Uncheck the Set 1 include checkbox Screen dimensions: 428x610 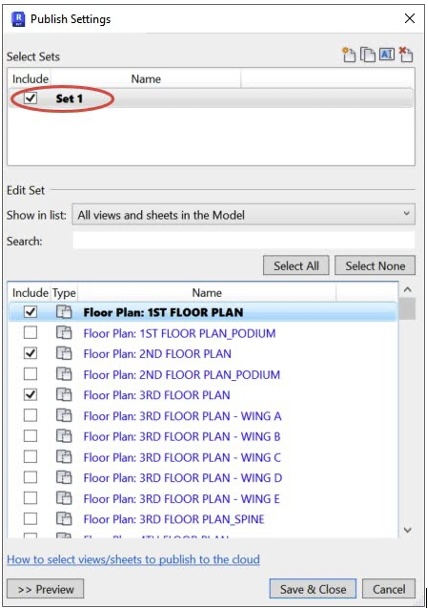click(30, 98)
